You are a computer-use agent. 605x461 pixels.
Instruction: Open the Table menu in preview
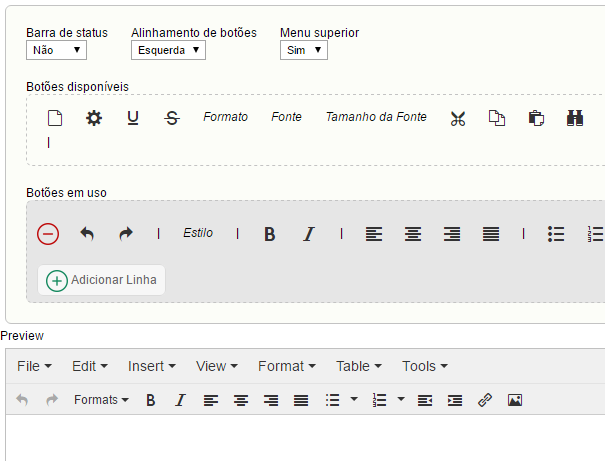coord(359,366)
